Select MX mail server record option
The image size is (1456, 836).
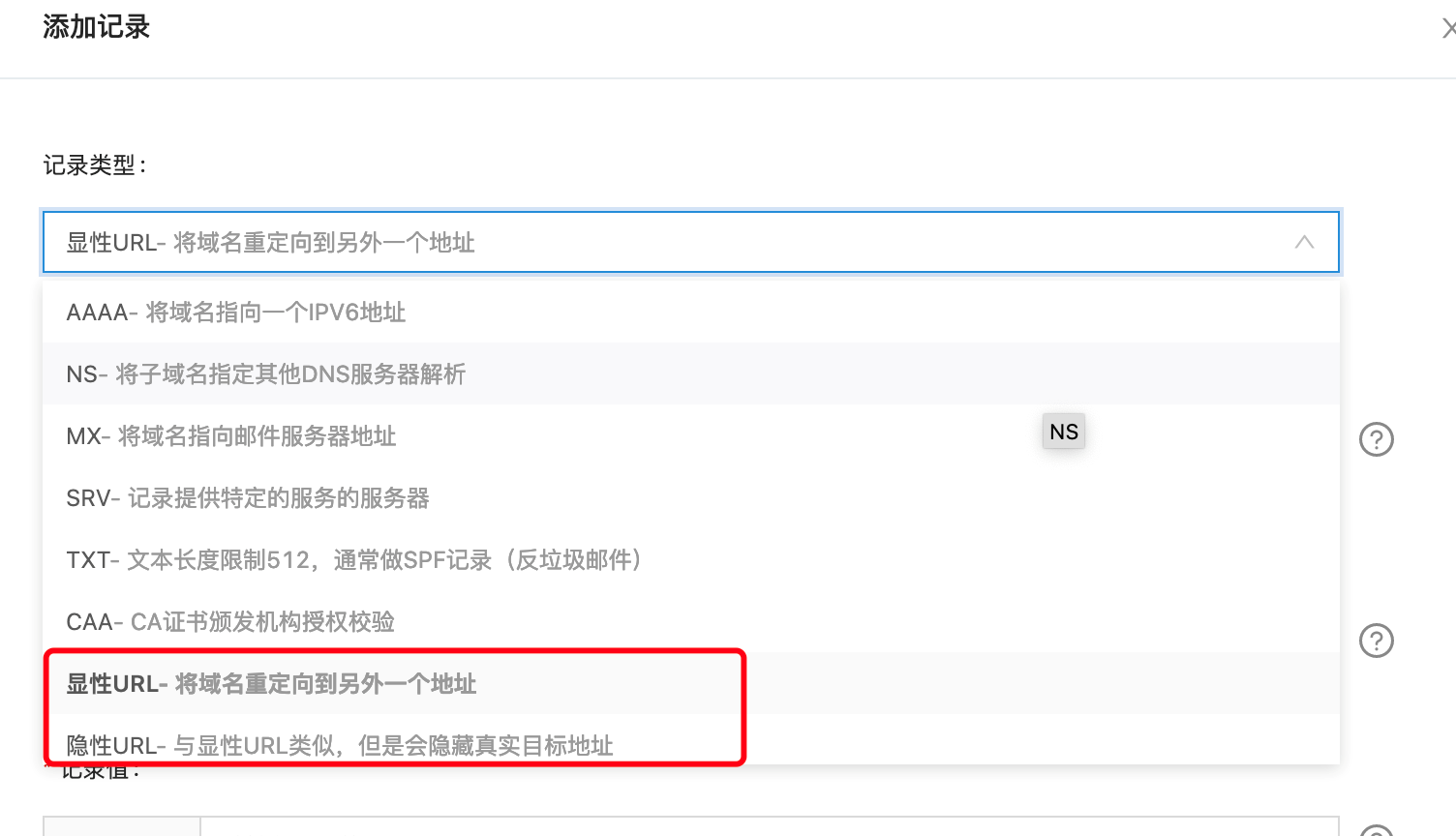(231, 436)
